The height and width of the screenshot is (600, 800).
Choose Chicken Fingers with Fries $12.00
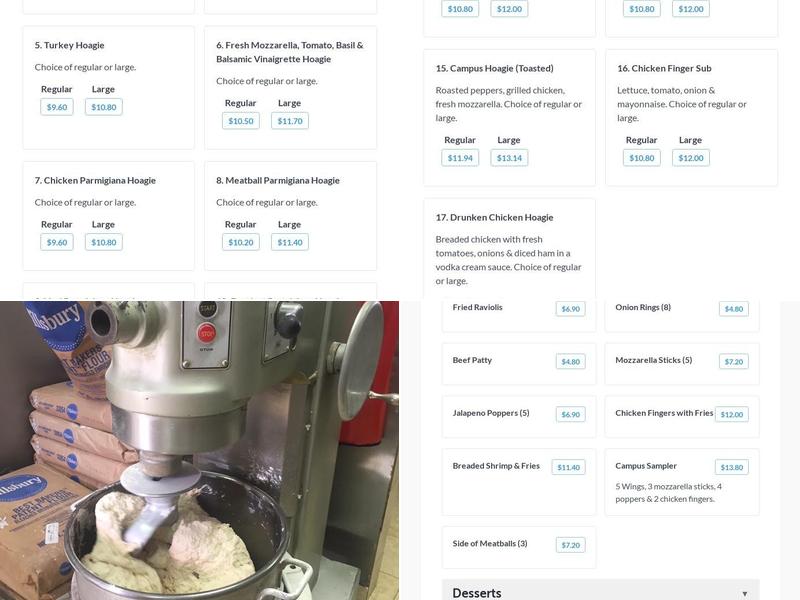point(732,415)
